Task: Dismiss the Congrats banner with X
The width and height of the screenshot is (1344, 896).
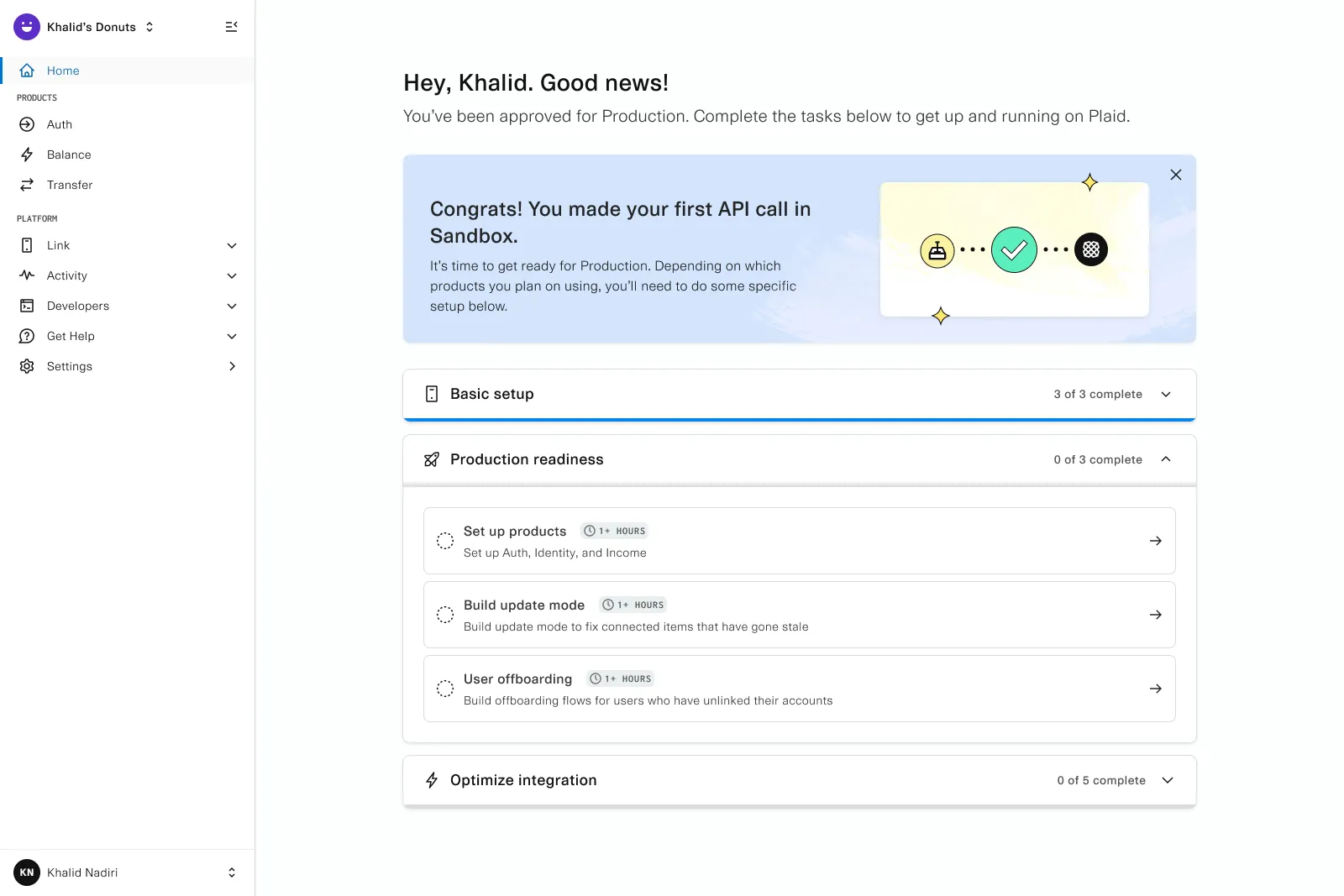Action: pos(1176,175)
